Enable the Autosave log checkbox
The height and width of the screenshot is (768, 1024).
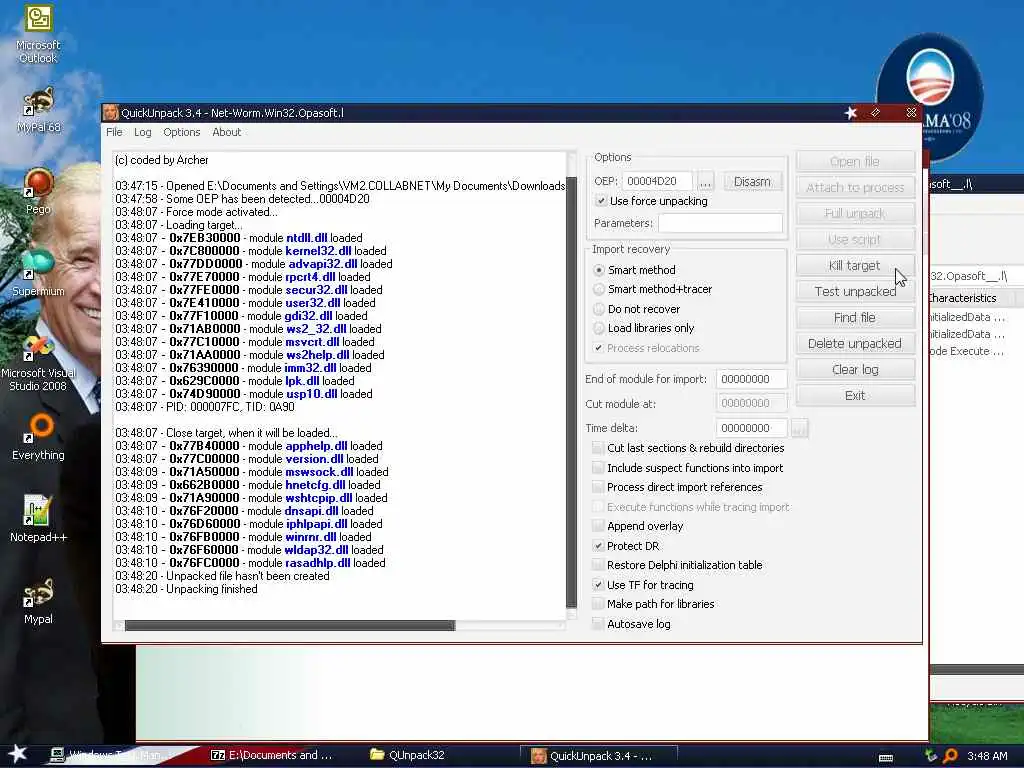(598, 624)
